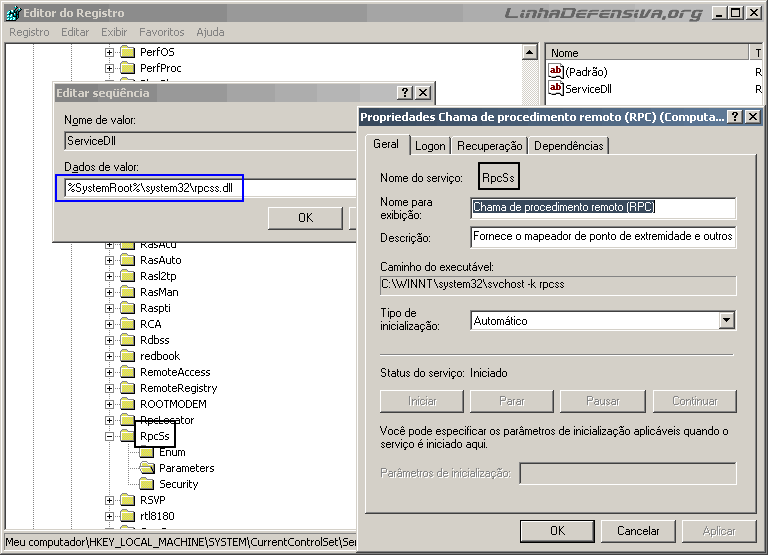Collapse the RpcSs tree node

pyautogui.click(x=110, y=436)
